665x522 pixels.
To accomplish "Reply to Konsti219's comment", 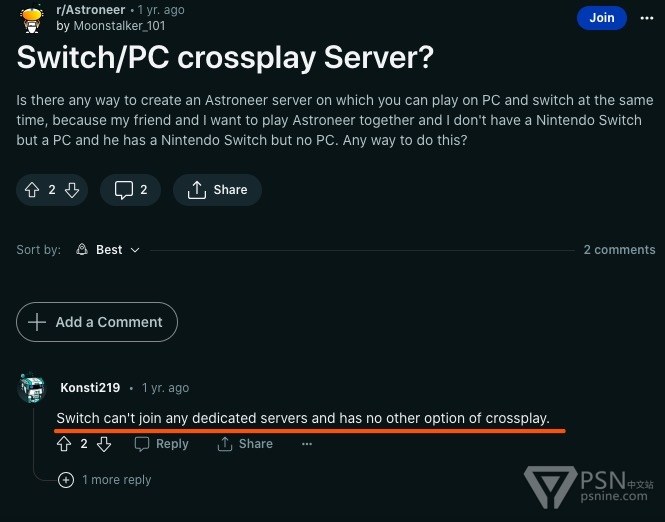I will tap(161, 444).
